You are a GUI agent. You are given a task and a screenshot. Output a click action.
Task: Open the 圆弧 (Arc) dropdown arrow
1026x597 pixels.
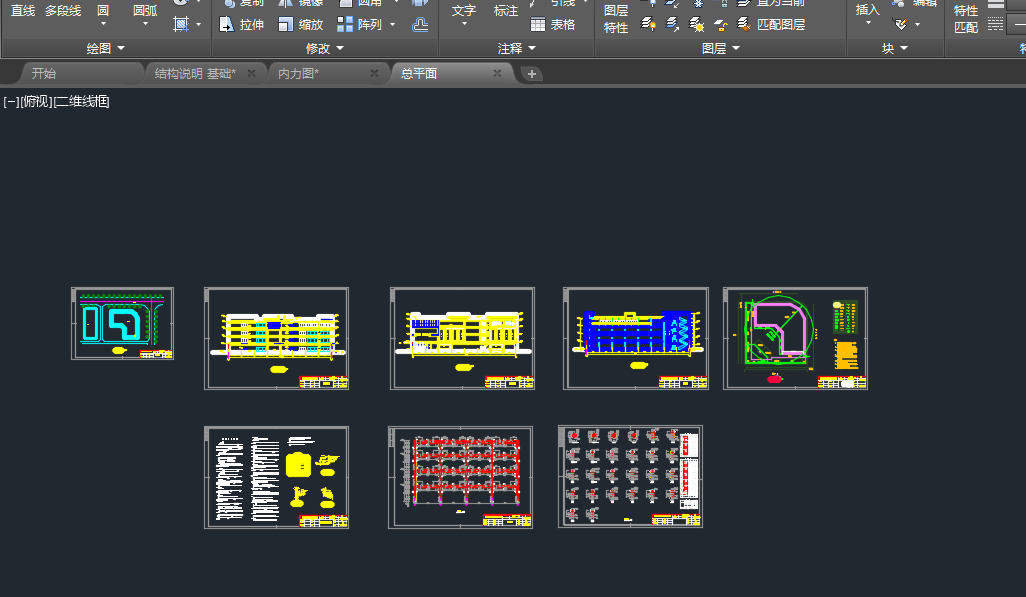pyautogui.click(x=145, y=24)
